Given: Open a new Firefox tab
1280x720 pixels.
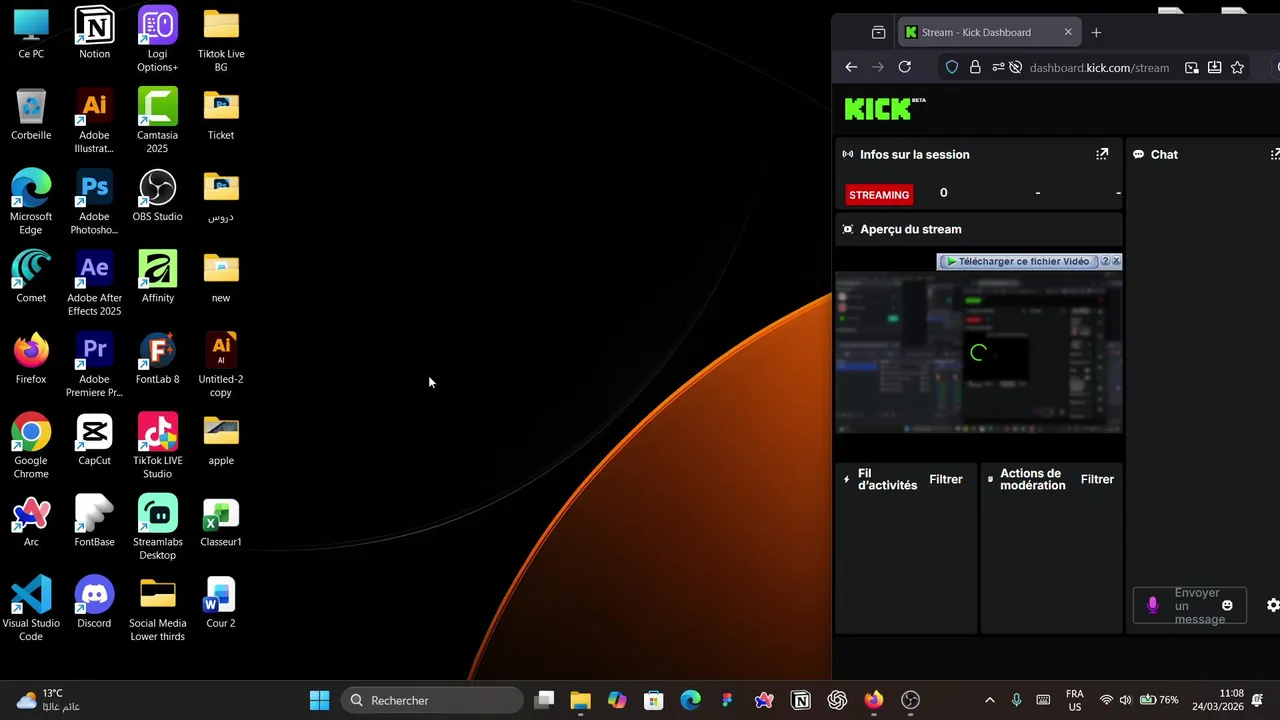Looking at the screenshot, I should 1096,32.
